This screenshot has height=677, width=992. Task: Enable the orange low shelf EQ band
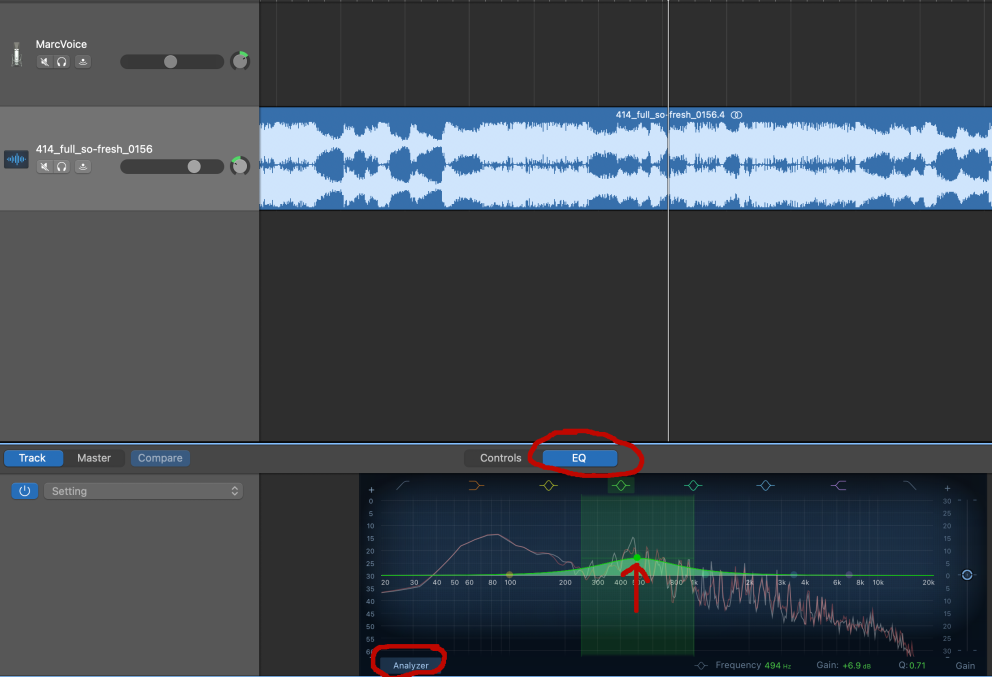tap(476, 485)
